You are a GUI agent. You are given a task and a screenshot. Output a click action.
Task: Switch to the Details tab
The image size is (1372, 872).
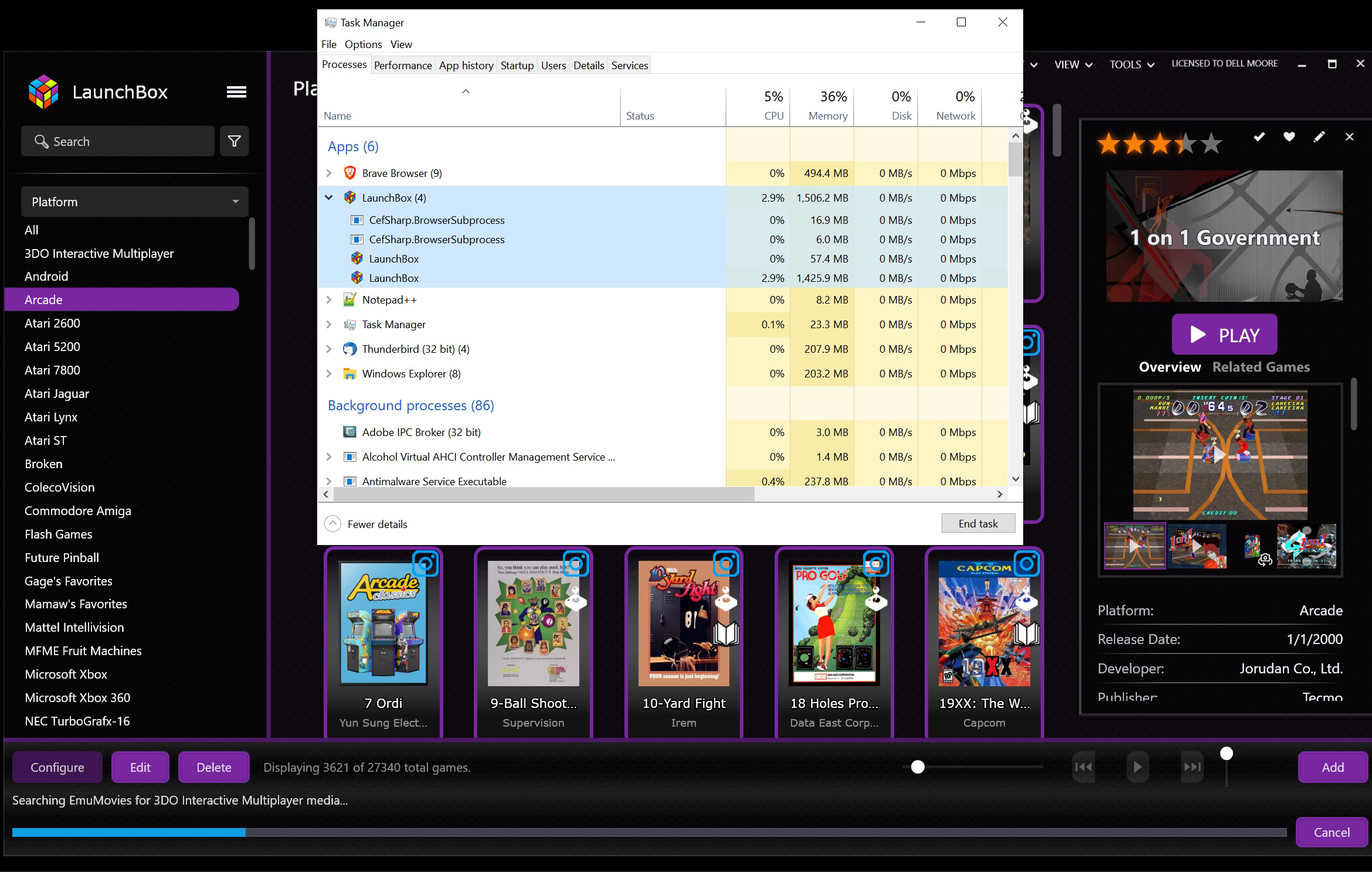pos(589,65)
